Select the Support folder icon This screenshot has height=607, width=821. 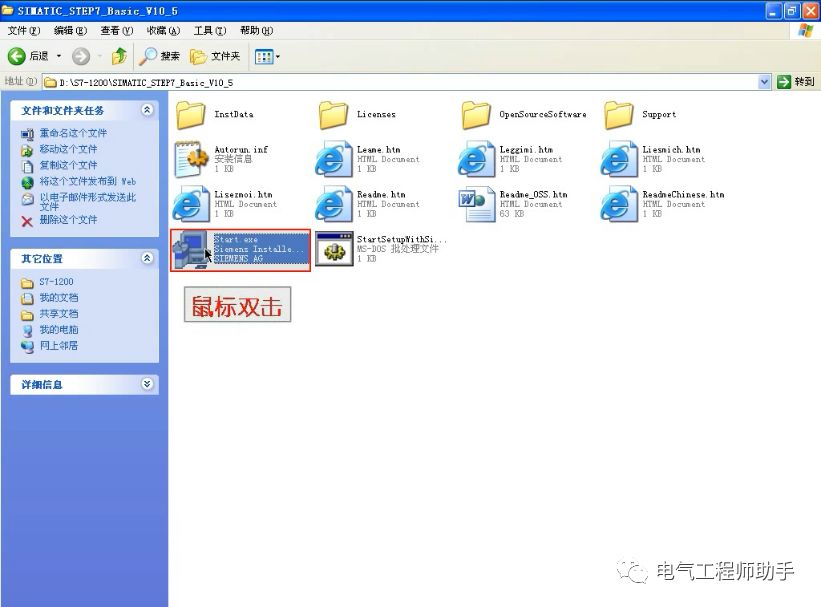[x=618, y=115]
